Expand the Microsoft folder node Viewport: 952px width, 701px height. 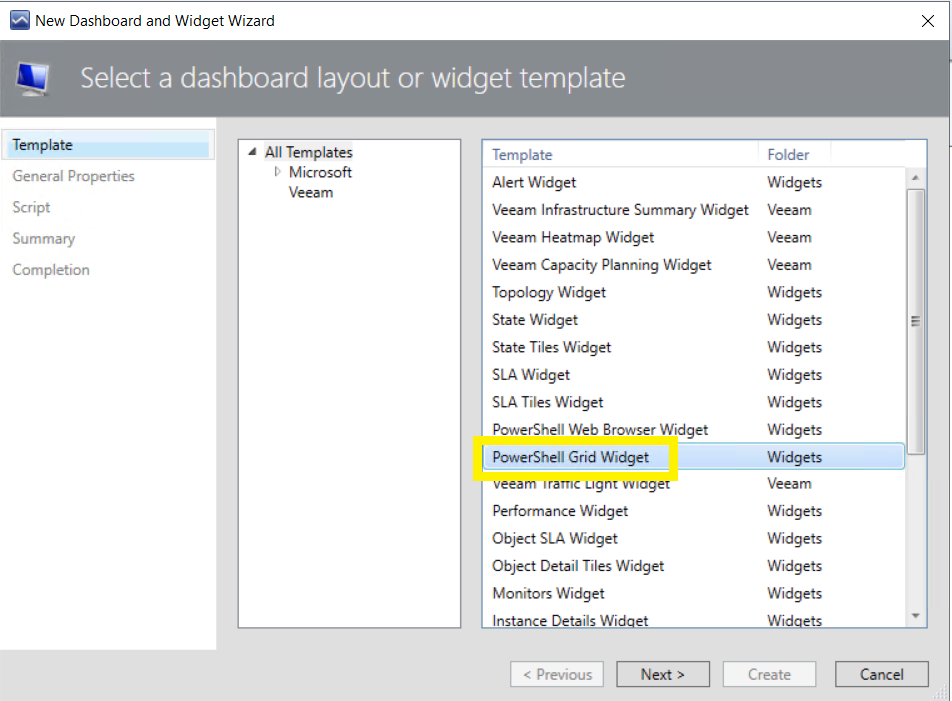click(x=277, y=172)
